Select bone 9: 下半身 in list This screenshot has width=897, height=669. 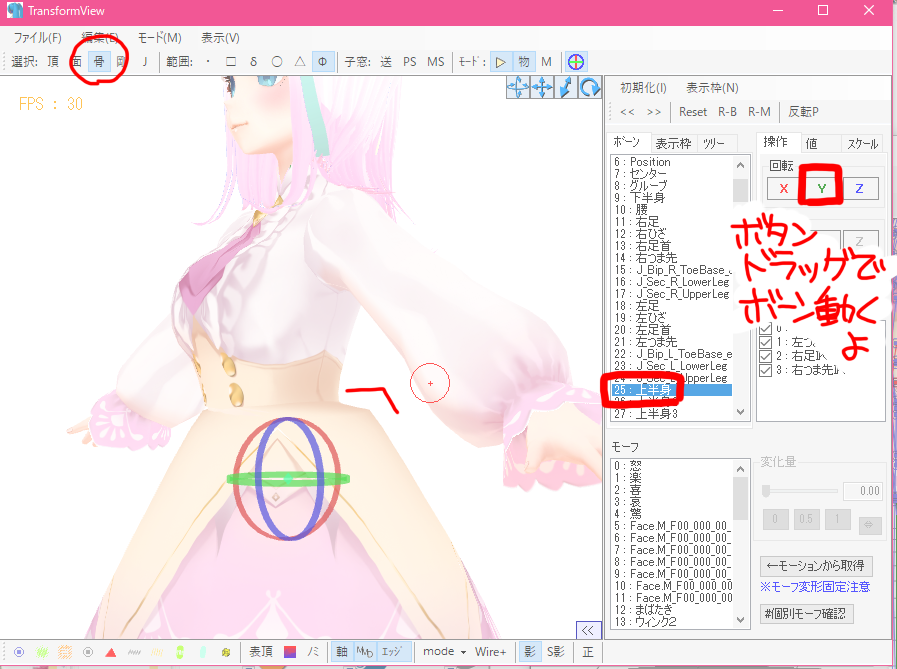point(672,198)
